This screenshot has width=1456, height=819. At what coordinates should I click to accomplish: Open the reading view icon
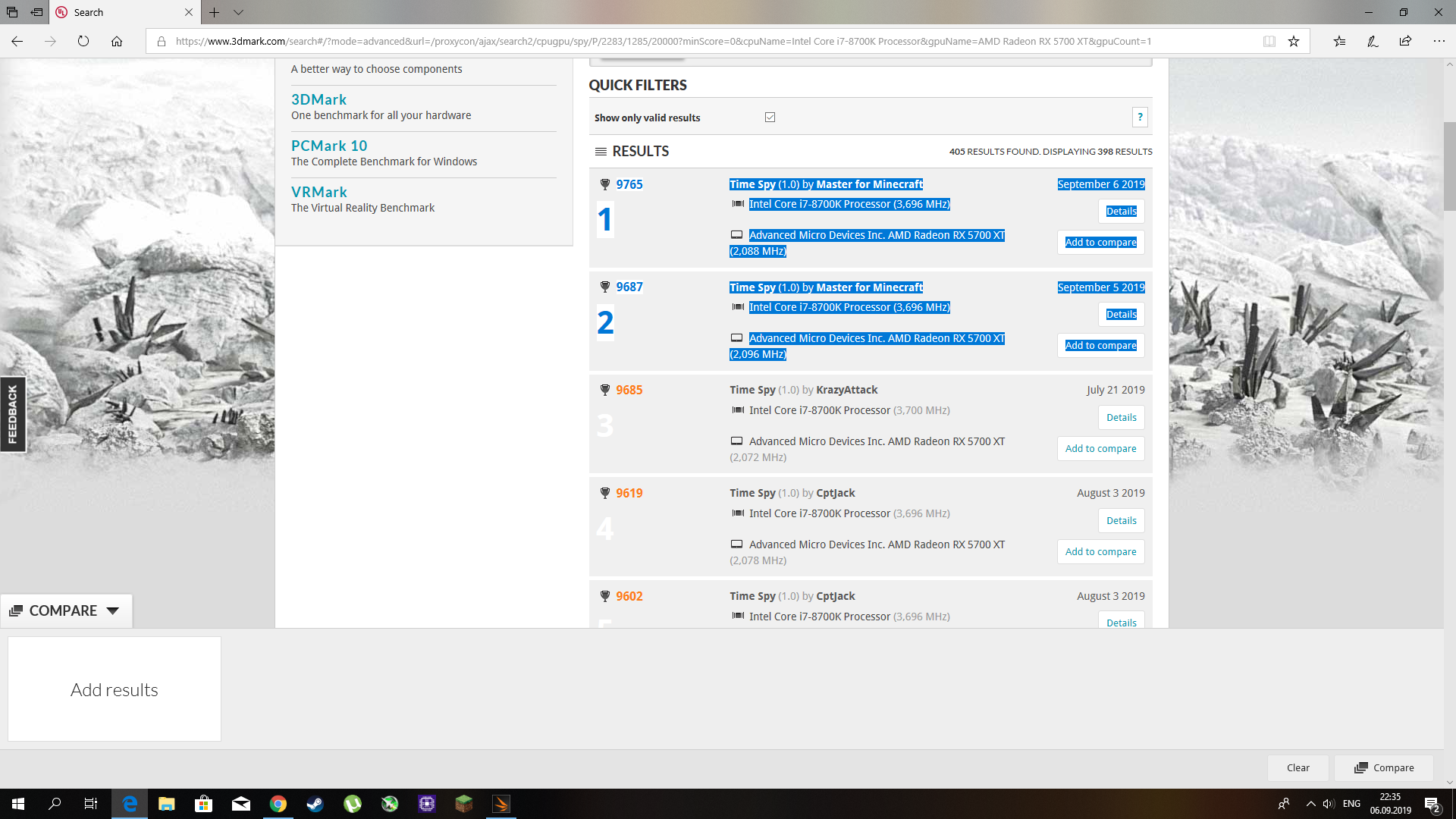[x=1269, y=42]
